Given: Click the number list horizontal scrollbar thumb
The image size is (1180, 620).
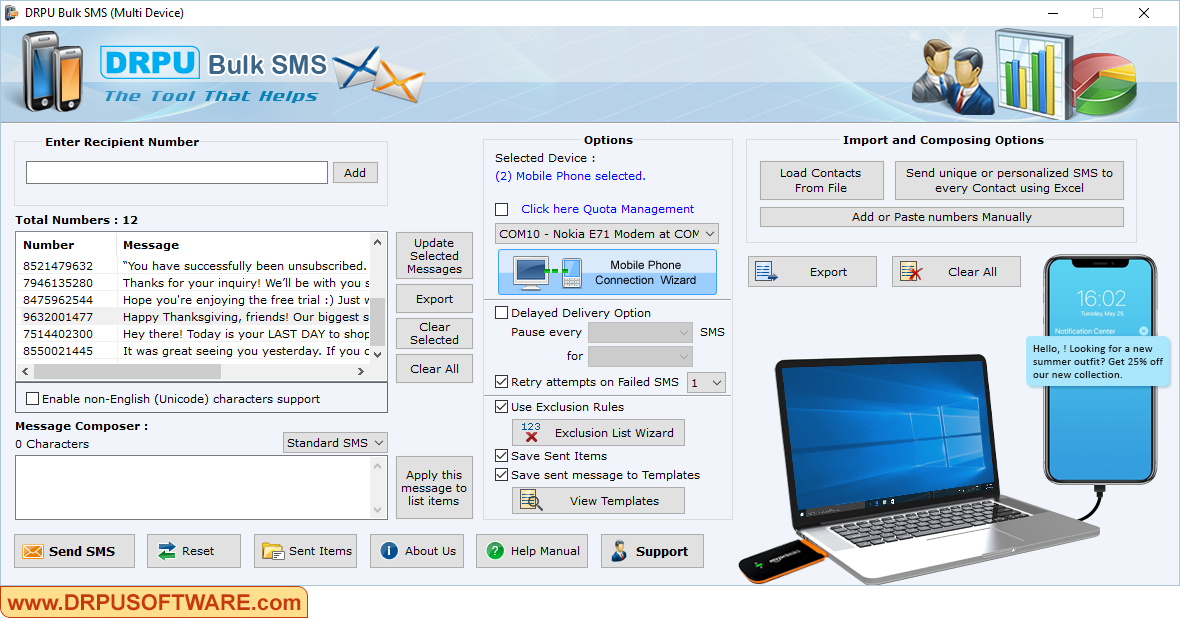Looking at the screenshot, I should [127, 372].
